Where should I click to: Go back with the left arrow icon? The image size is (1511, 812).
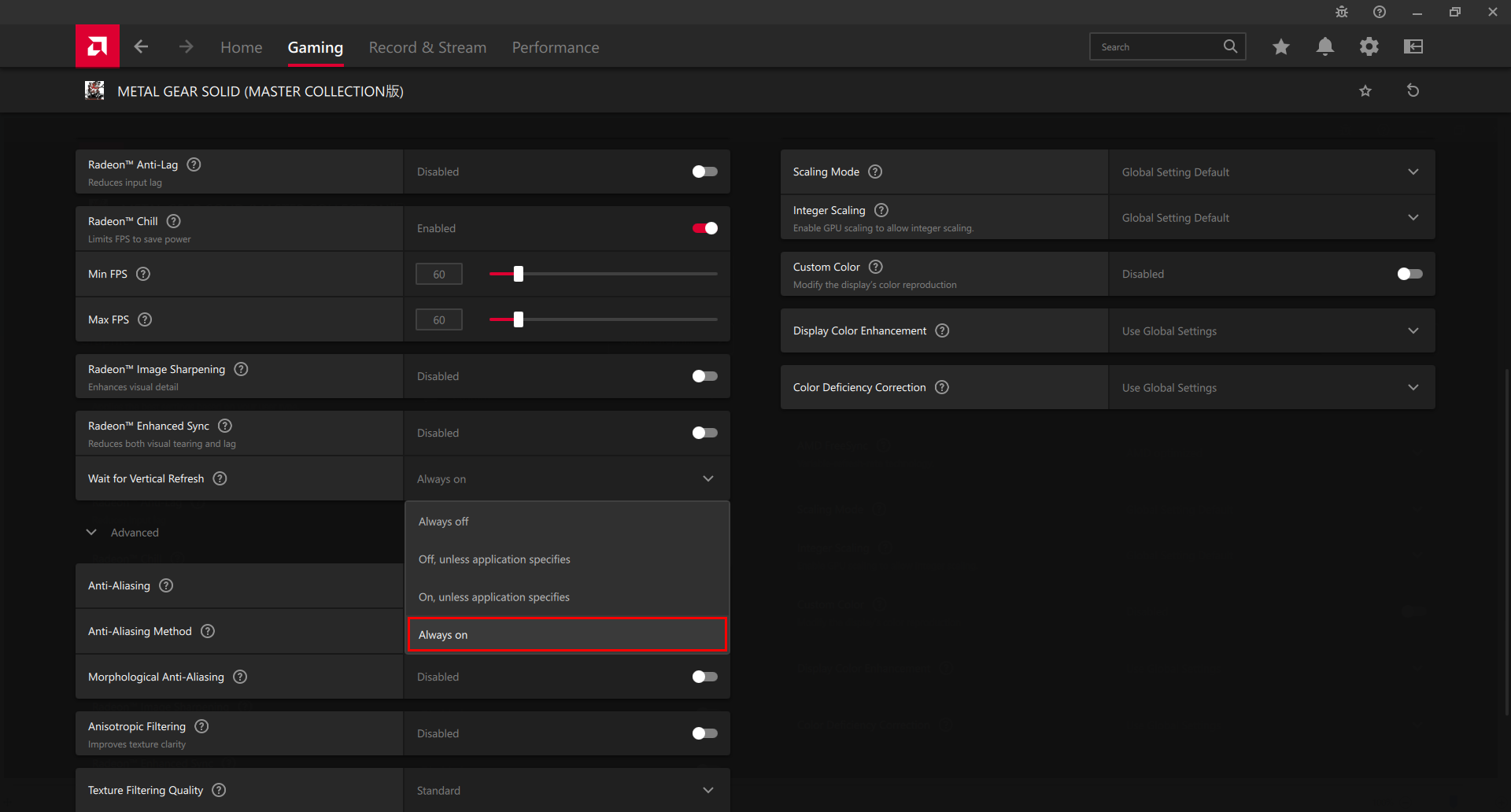tap(141, 47)
